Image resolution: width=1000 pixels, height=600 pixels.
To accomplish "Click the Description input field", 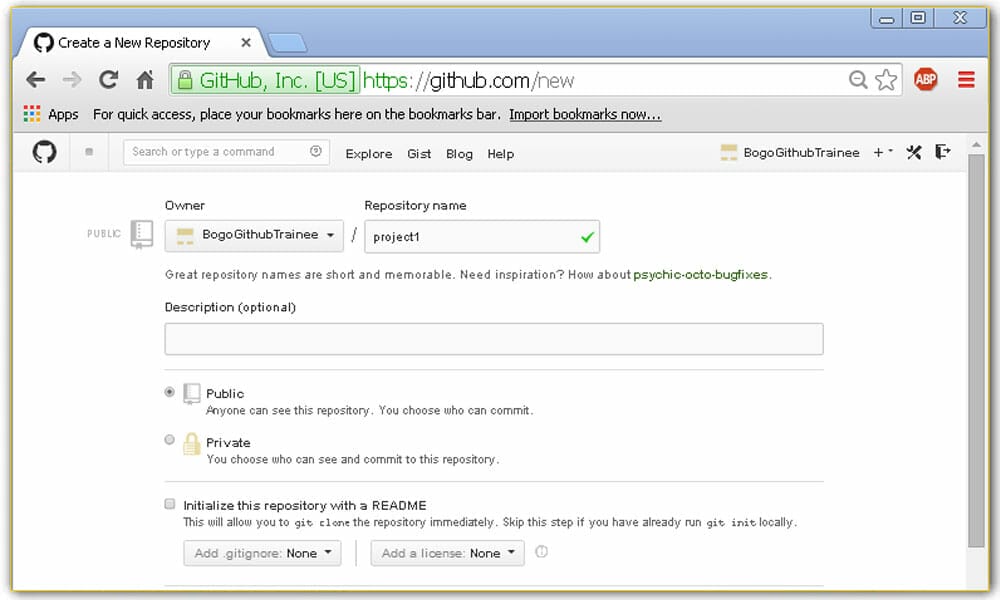I will click(x=494, y=338).
